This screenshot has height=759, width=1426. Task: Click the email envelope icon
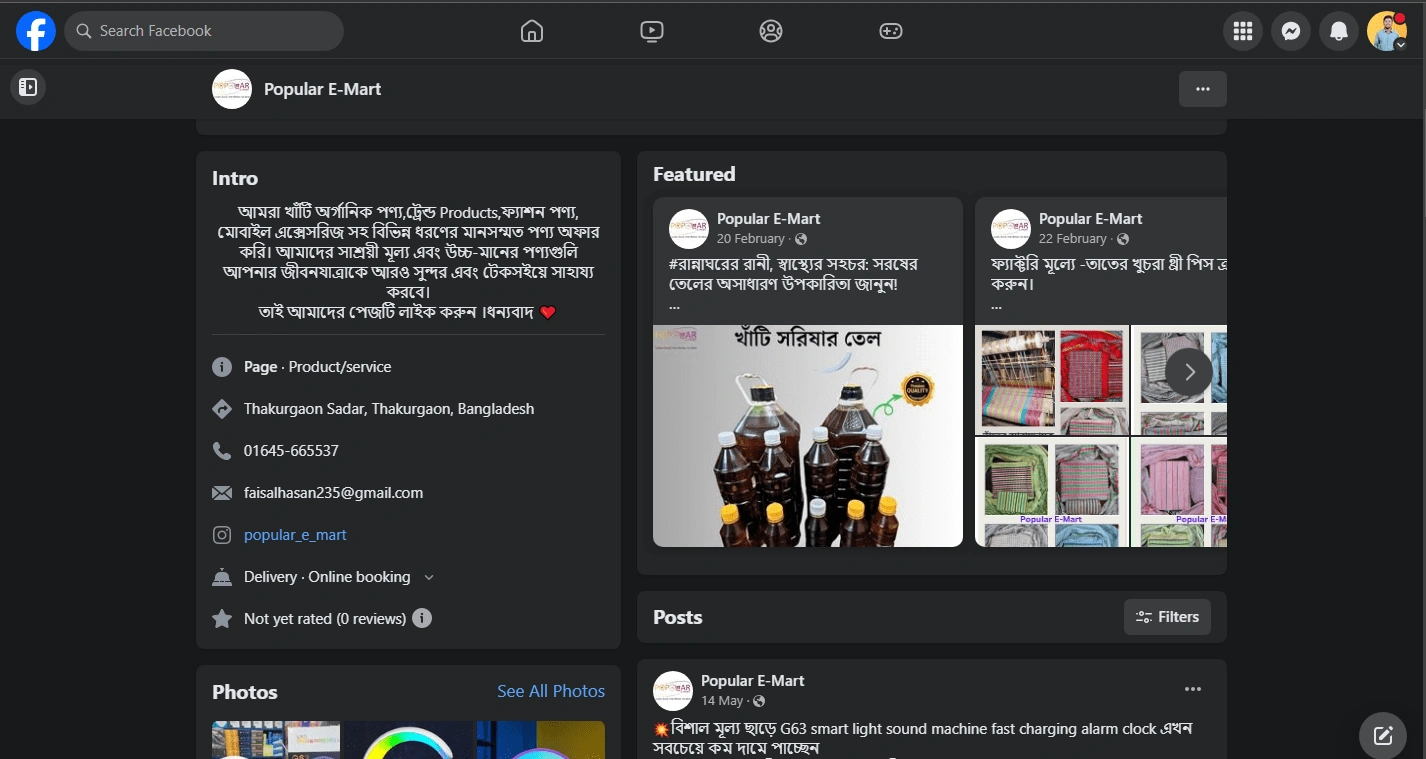pyautogui.click(x=222, y=493)
